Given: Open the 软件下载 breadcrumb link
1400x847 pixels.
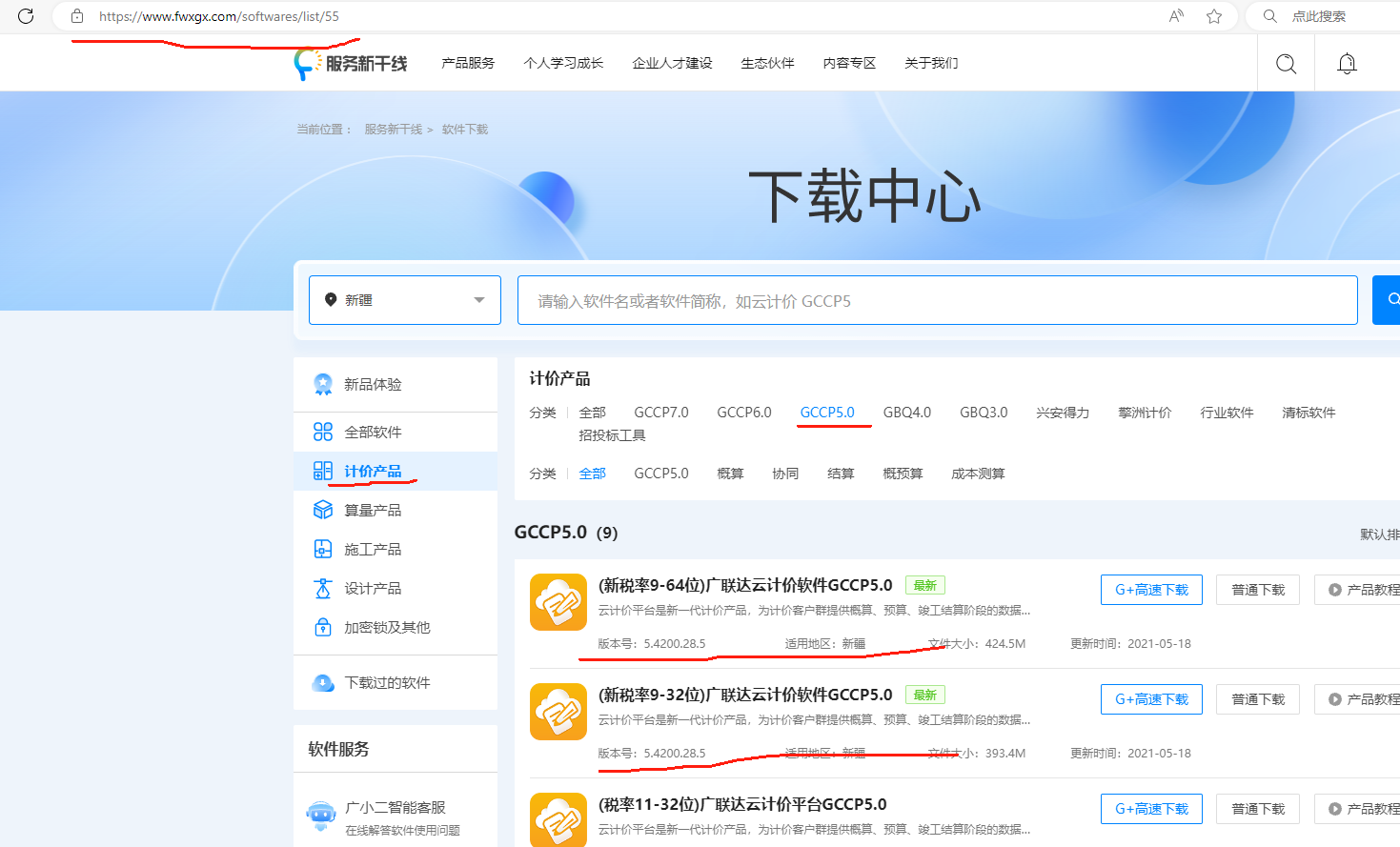Looking at the screenshot, I should 465,130.
